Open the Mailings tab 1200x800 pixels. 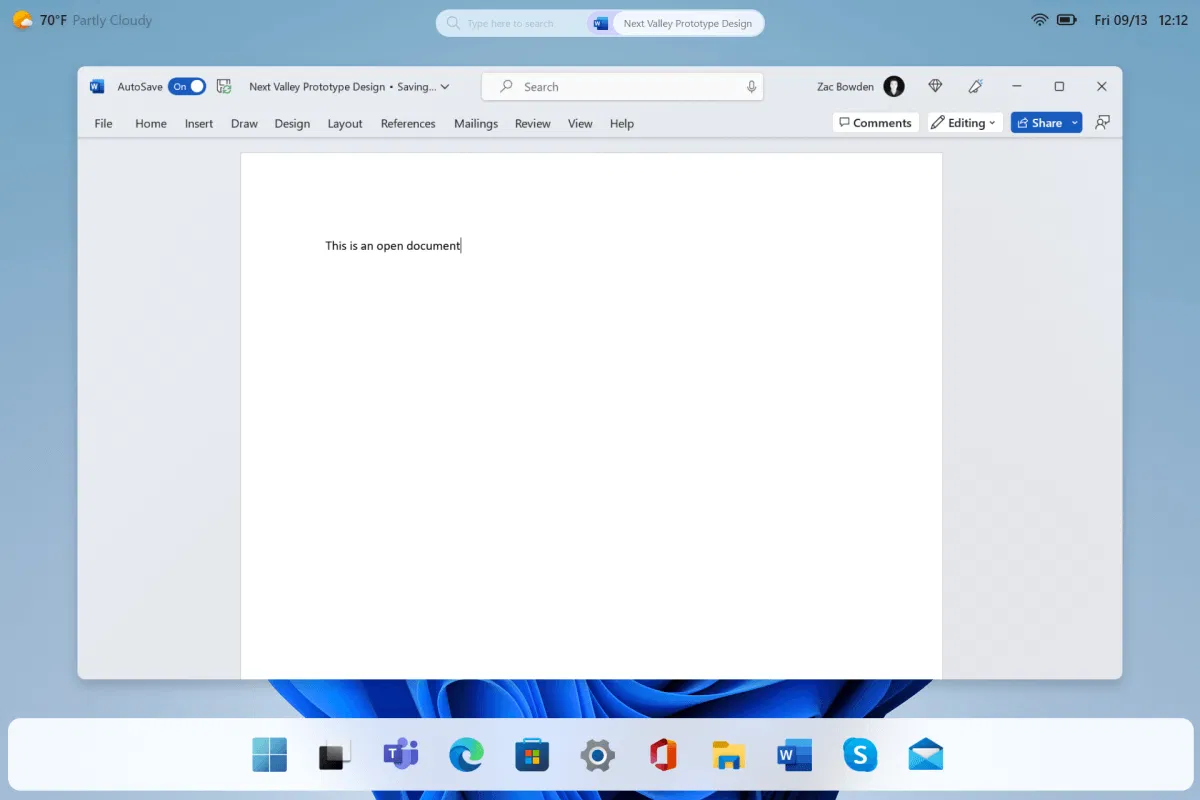coord(476,123)
